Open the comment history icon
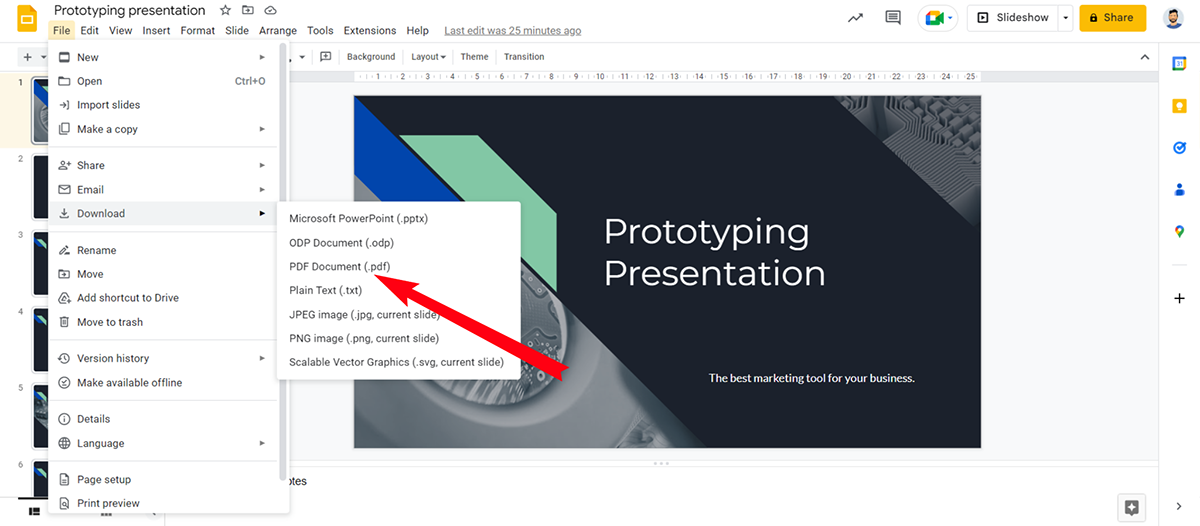Viewport: 1200px width, 526px height. pos(893,18)
